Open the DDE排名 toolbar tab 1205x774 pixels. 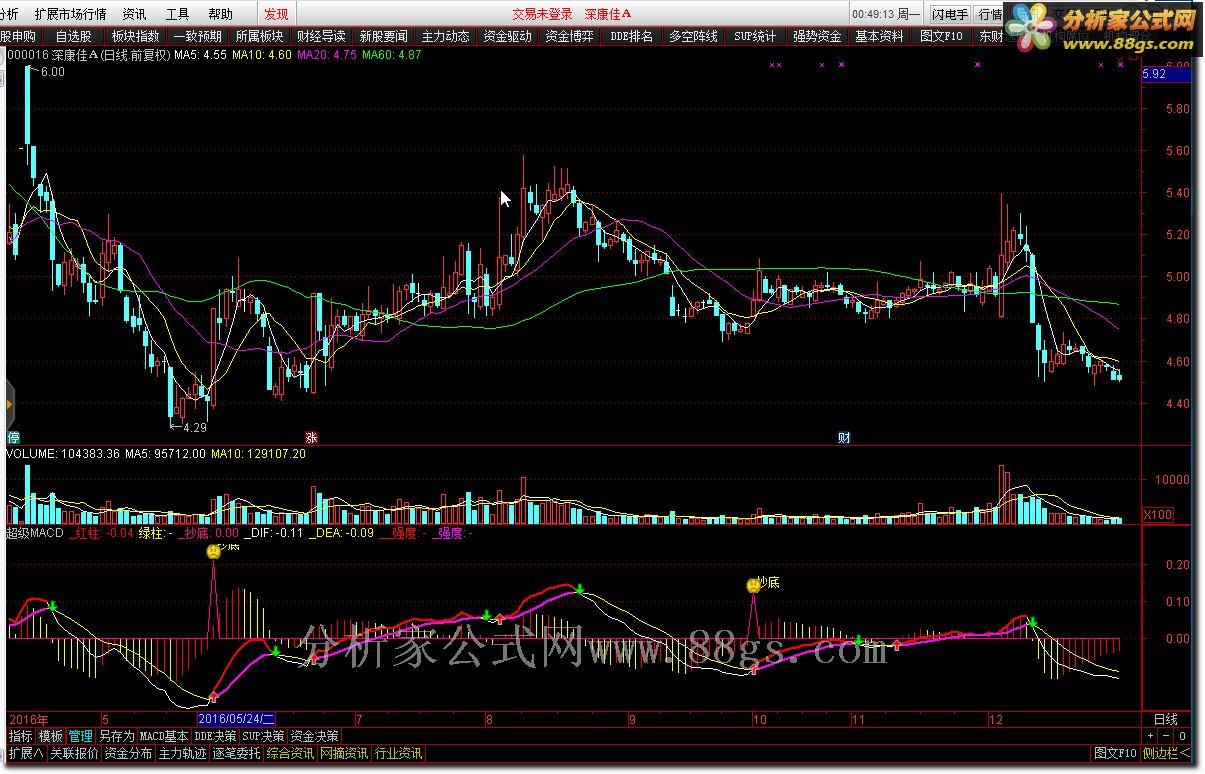pyautogui.click(x=631, y=36)
